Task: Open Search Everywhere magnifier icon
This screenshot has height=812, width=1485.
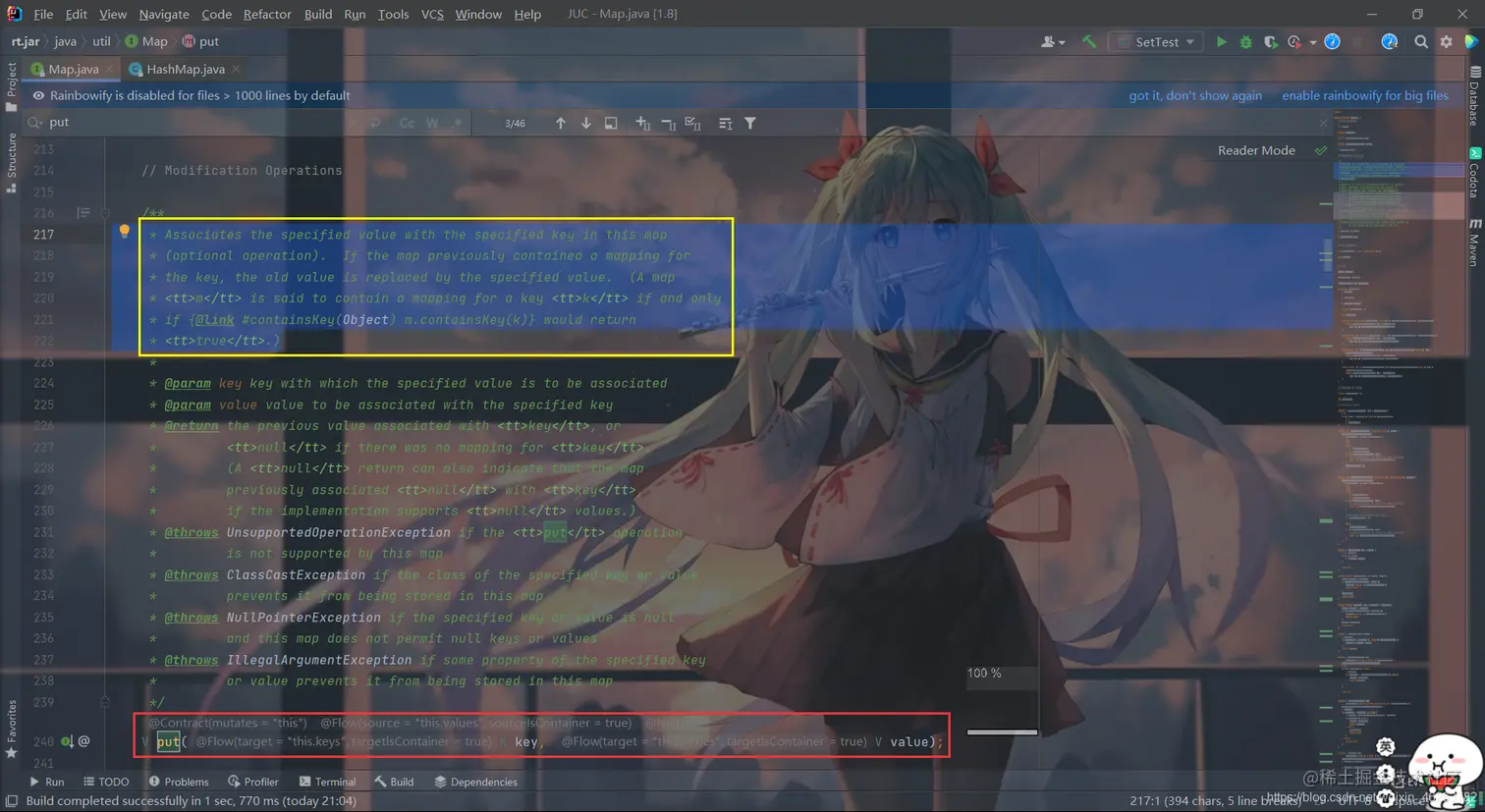Action: tap(1421, 42)
